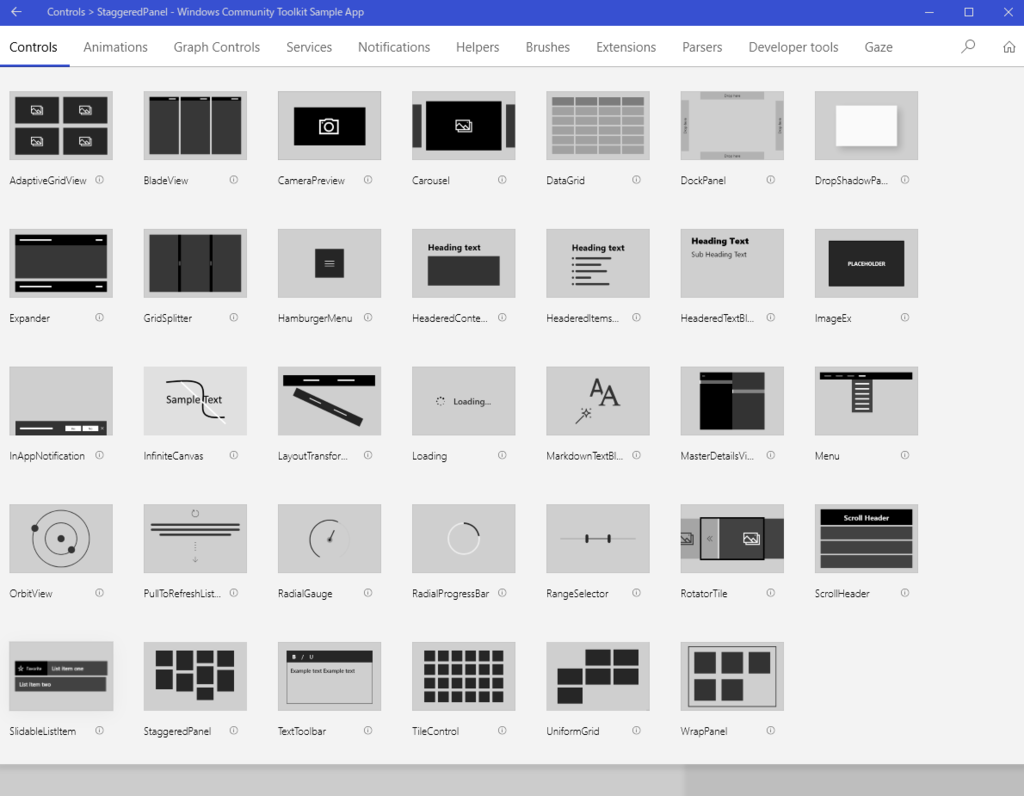
Task: Open the Carousel sample thumbnail
Action: (464, 125)
